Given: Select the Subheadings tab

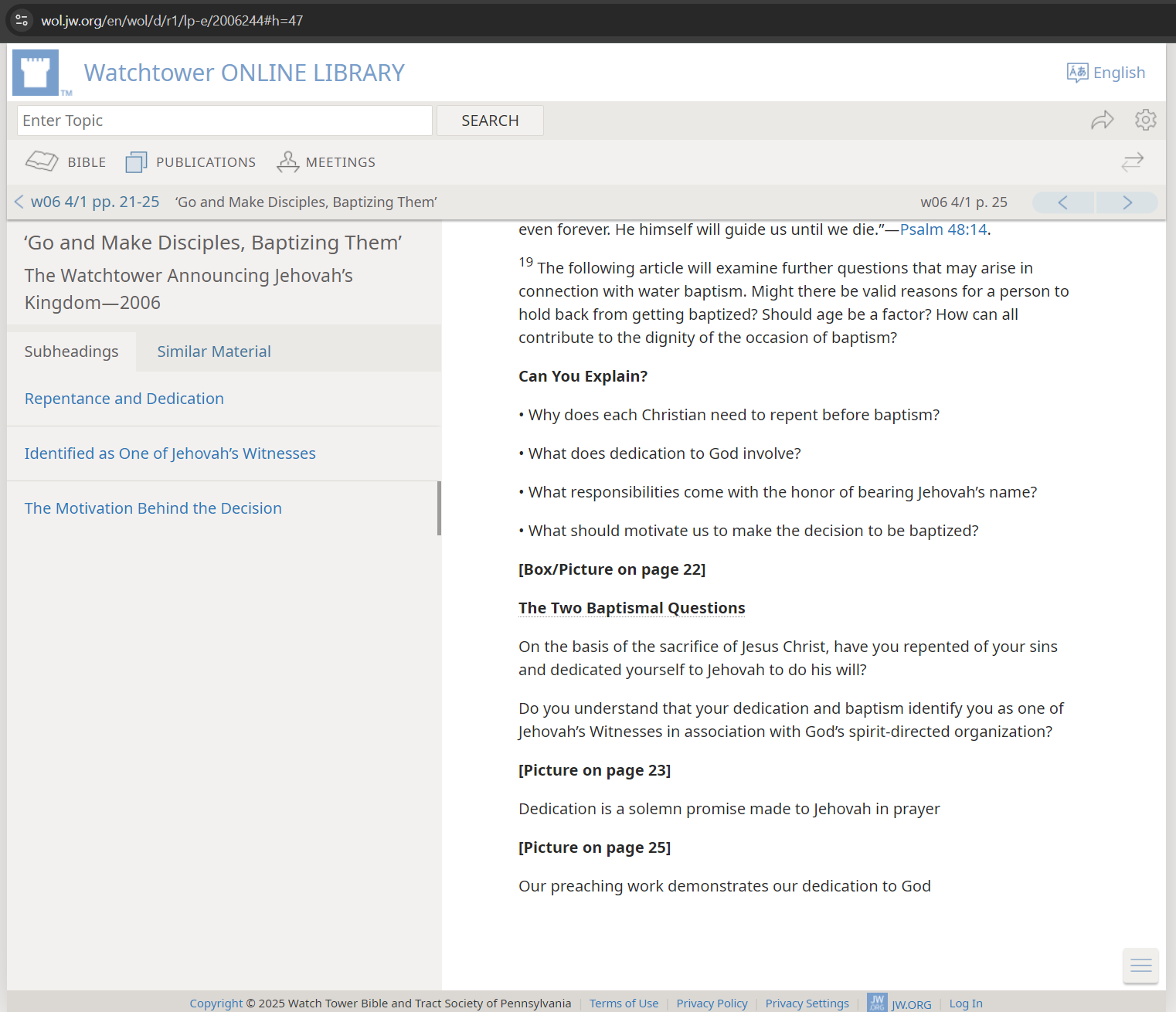Looking at the screenshot, I should pyautogui.click(x=71, y=351).
